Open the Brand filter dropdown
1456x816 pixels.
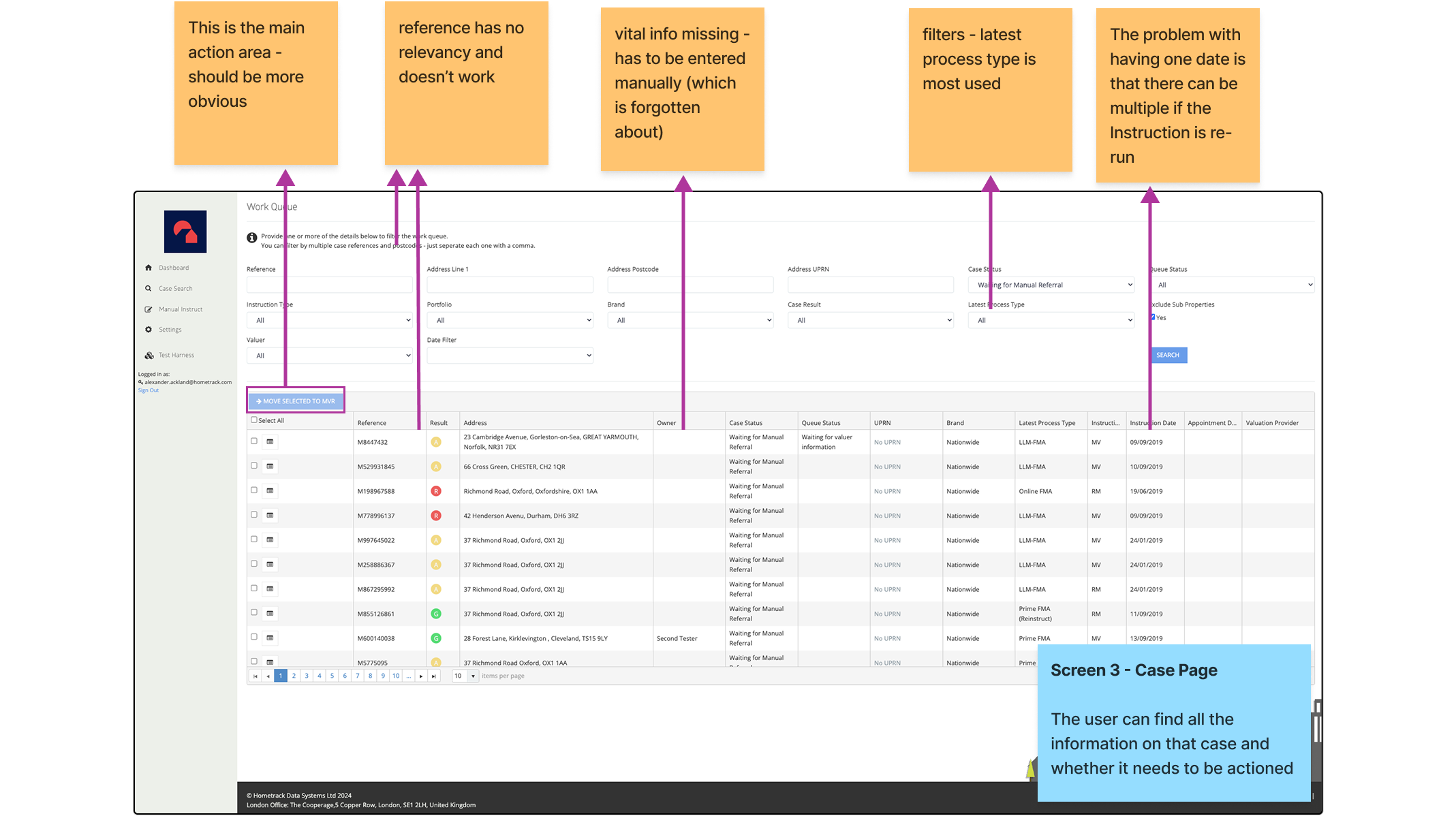(x=690, y=320)
